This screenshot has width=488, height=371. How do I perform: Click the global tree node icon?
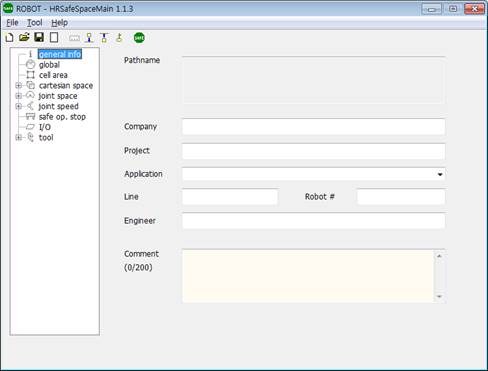click(30, 65)
